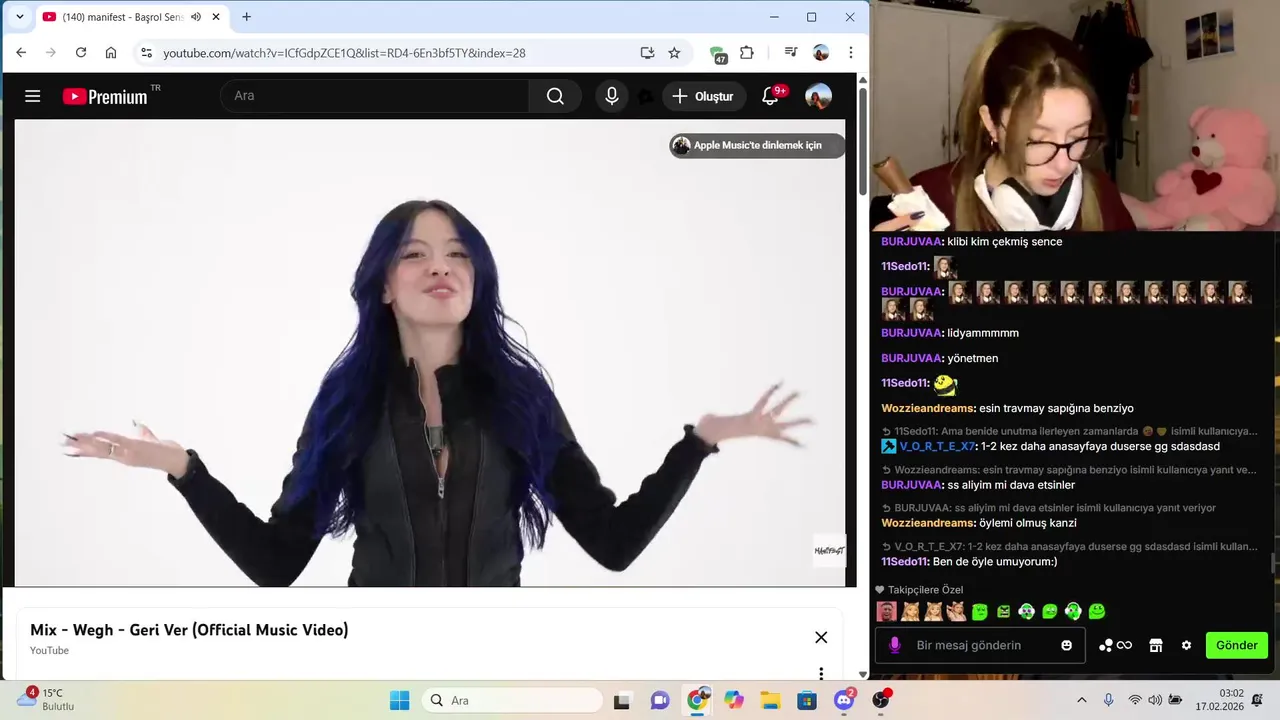Click the Apple Music'te dinlemek için card
Image resolution: width=1280 pixels, height=720 pixels.
[757, 145]
